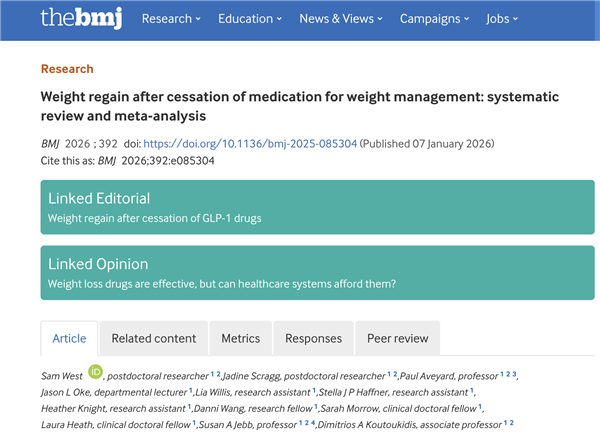The height and width of the screenshot is (441, 600).
Task: Switch to the Related content tab
Action: click(x=153, y=338)
